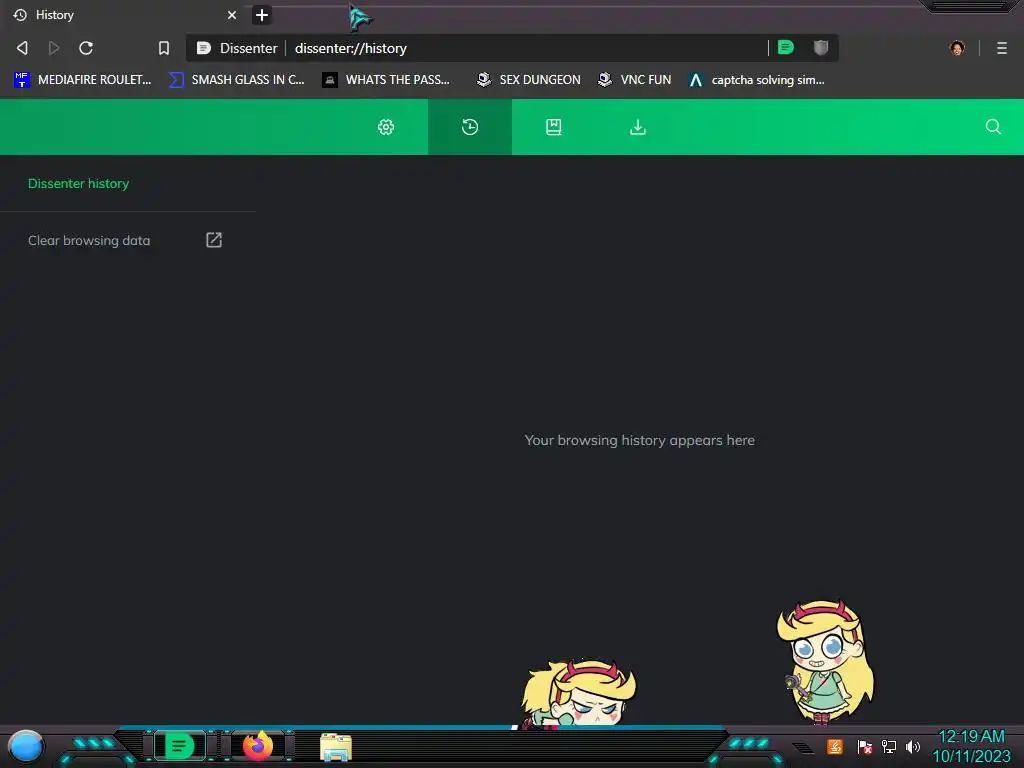Open the Shields icon in address bar
The width and height of the screenshot is (1024, 768).
[821, 47]
